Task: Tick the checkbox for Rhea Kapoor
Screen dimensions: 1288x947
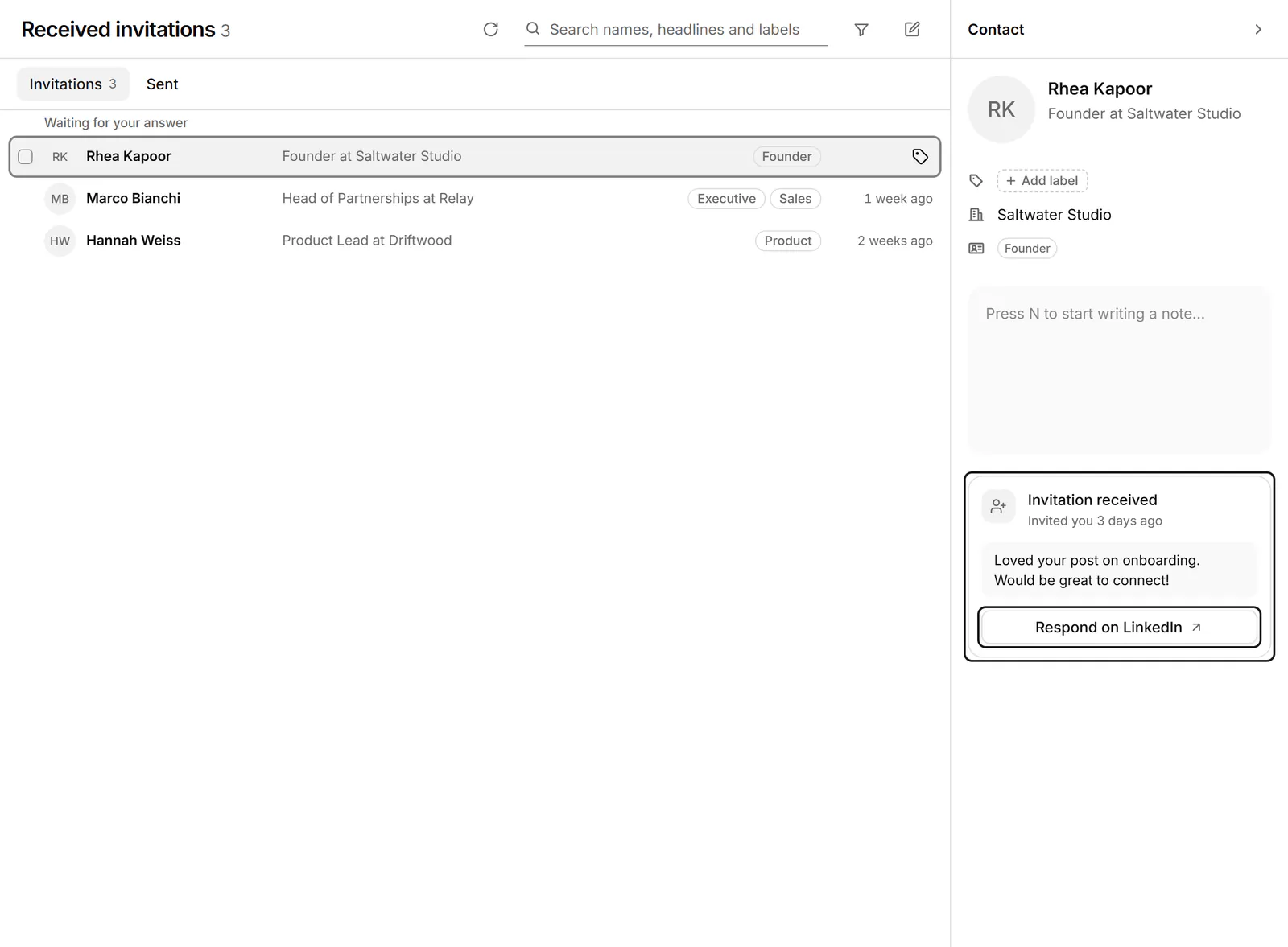Action: click(x=26, y=157)
